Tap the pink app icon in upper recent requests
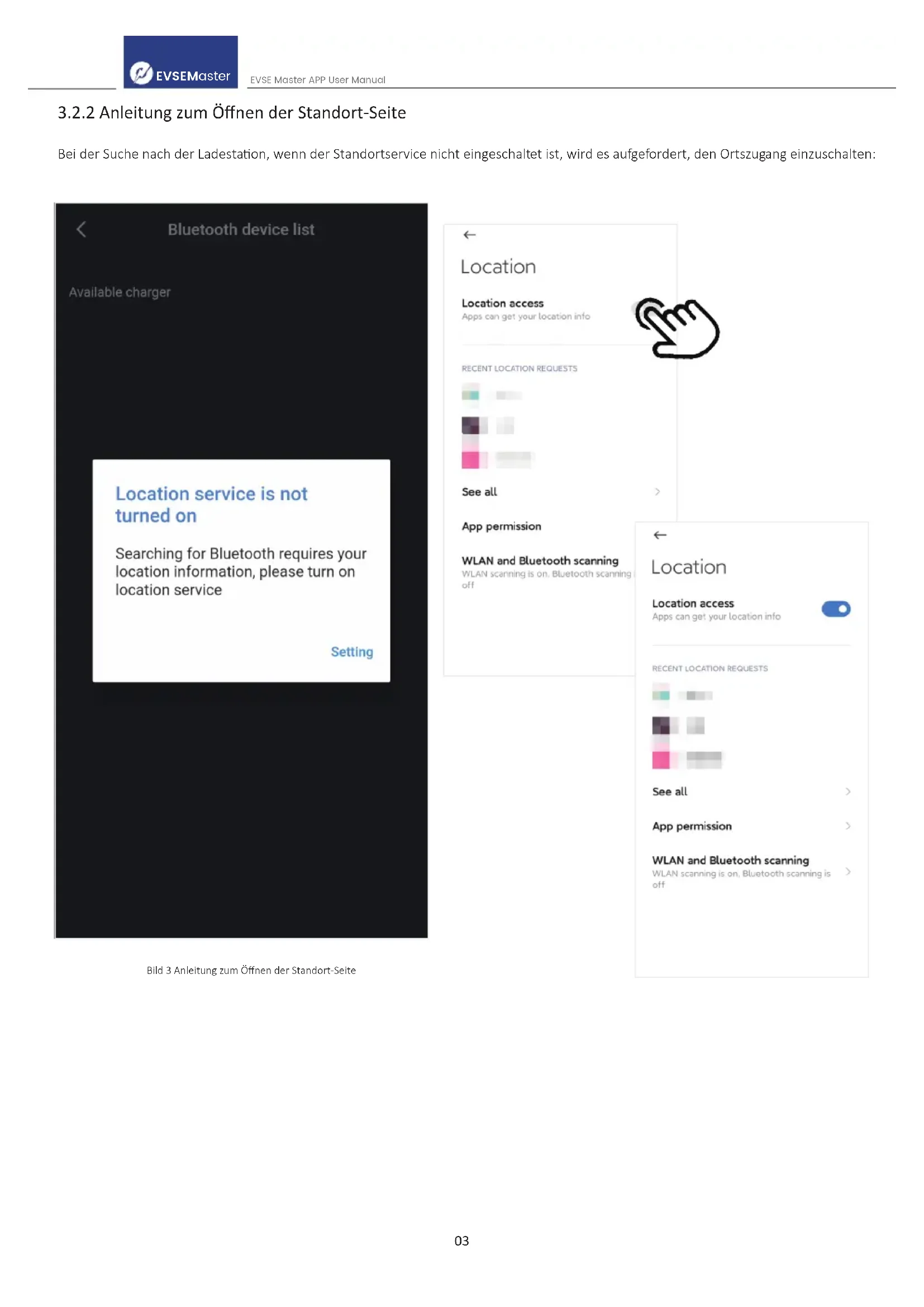Screen dimensions: 924x1307 pos(470,459)
